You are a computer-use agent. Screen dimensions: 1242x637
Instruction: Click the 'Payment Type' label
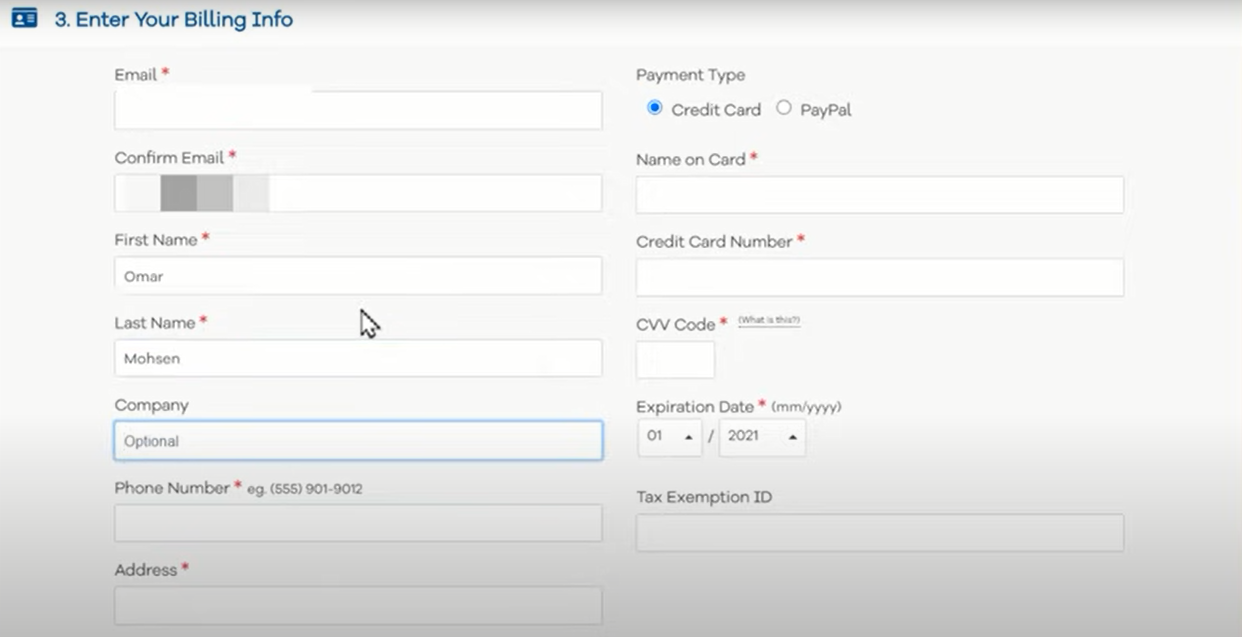coord(690,75)
